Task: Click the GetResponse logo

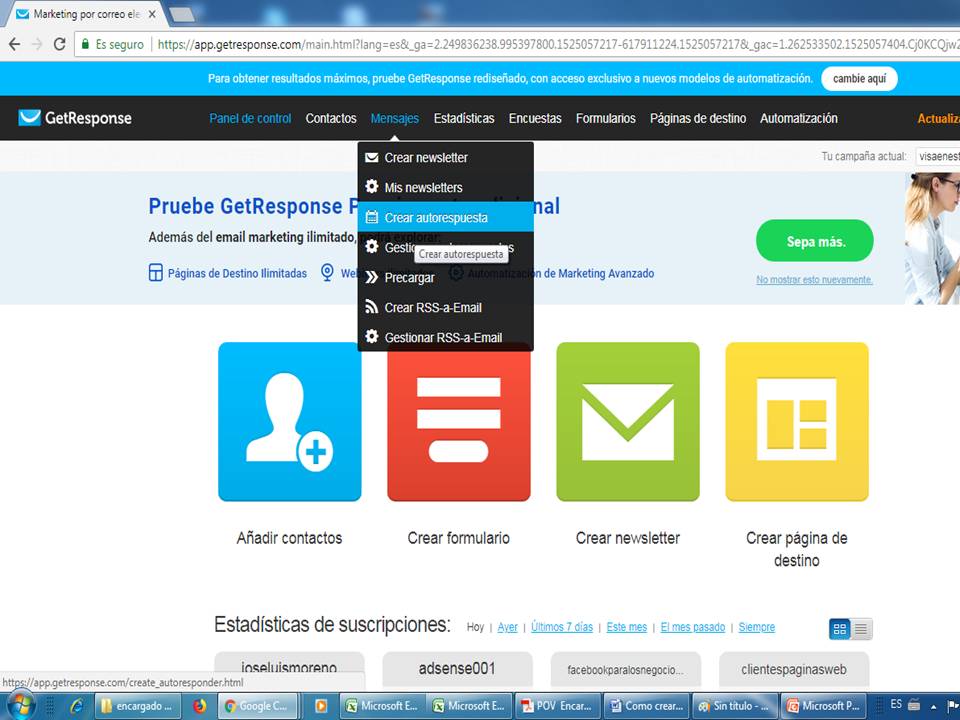Action: point(75,118)
